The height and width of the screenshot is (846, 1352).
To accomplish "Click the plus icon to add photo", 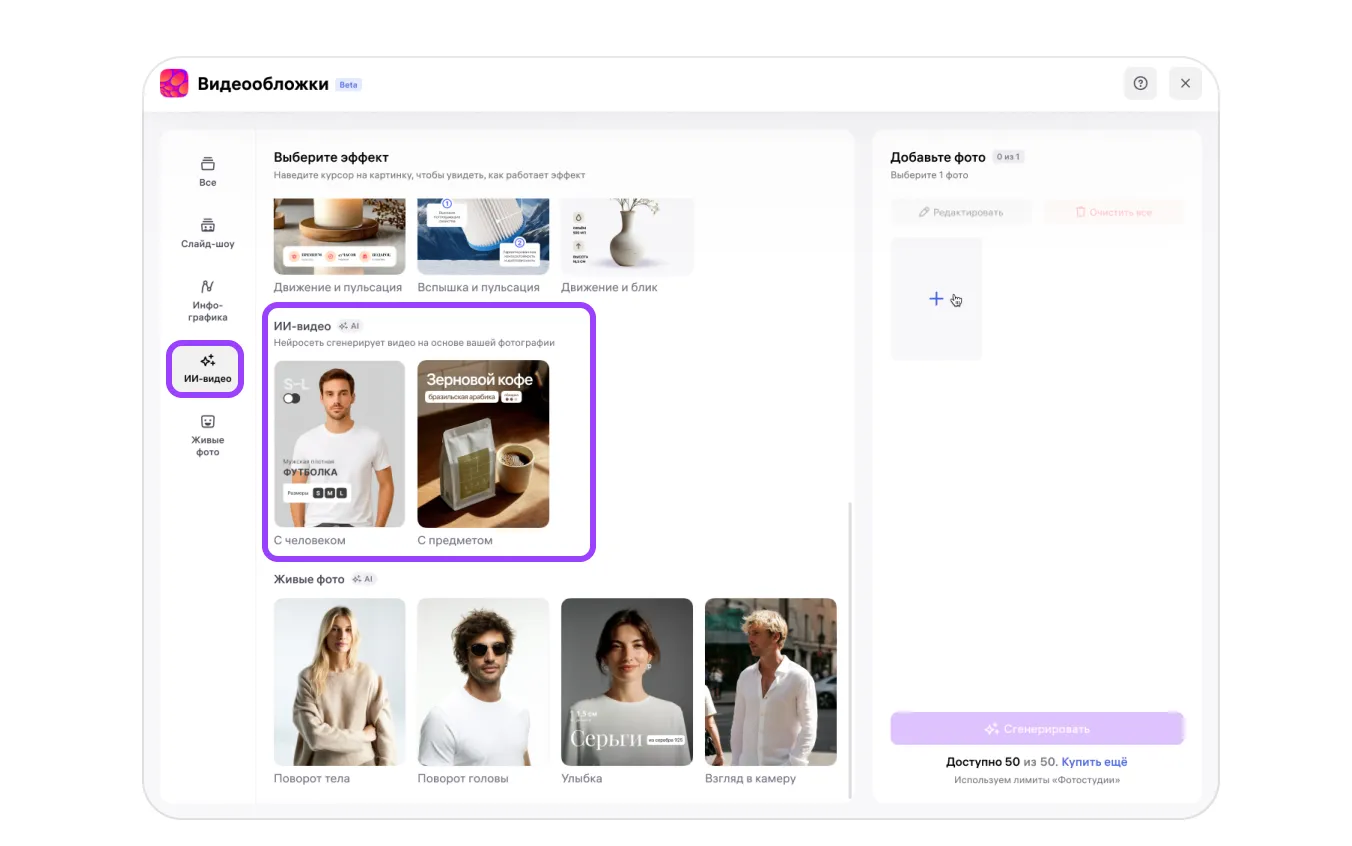I will (936, 299).
